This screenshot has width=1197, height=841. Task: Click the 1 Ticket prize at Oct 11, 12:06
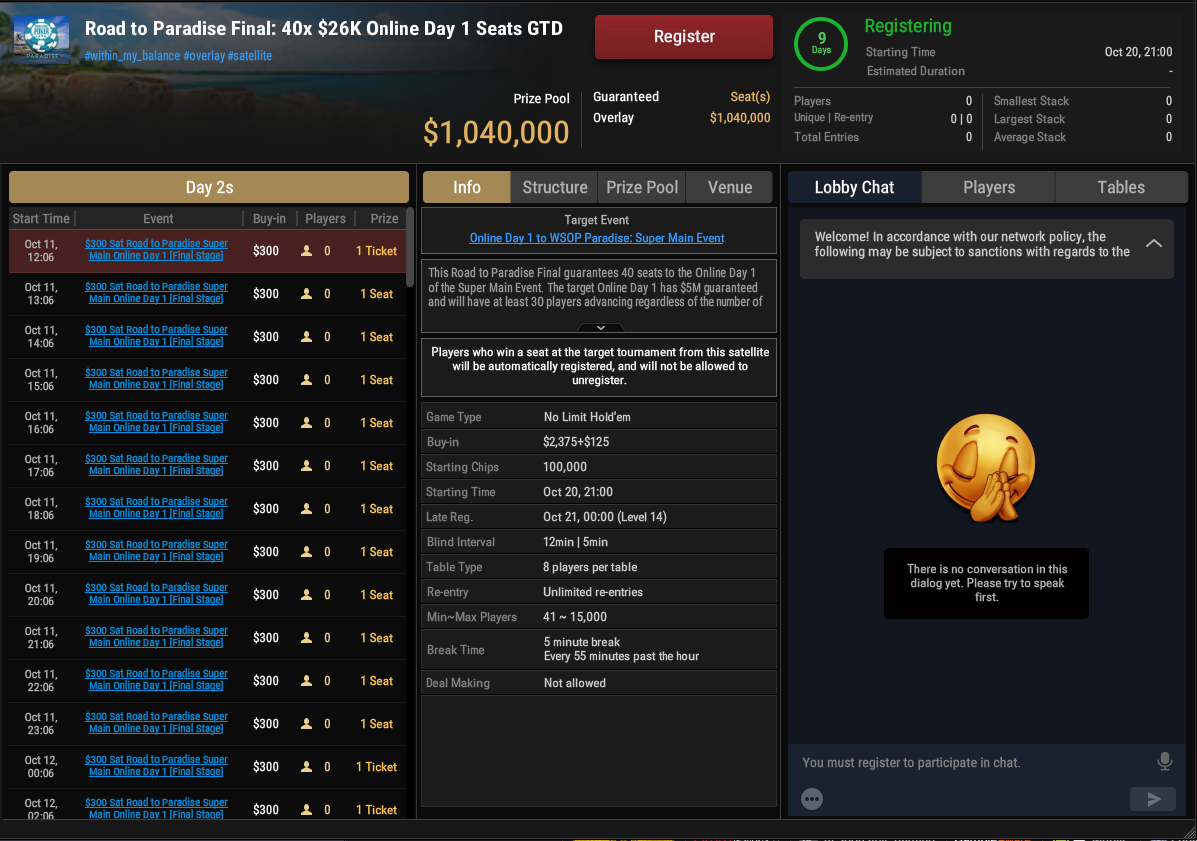(376, 251)
